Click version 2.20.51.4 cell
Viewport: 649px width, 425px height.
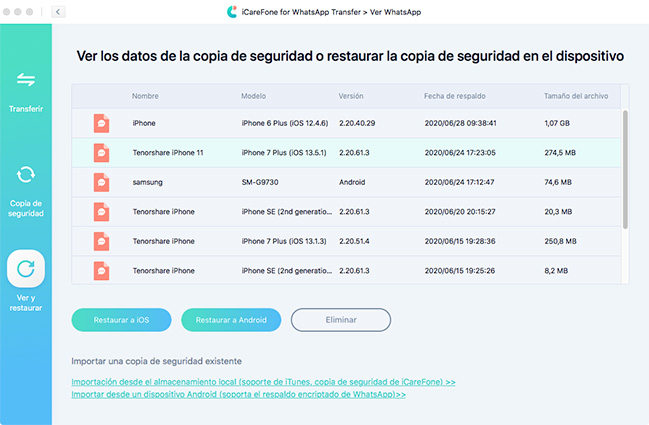pos(354,241)
